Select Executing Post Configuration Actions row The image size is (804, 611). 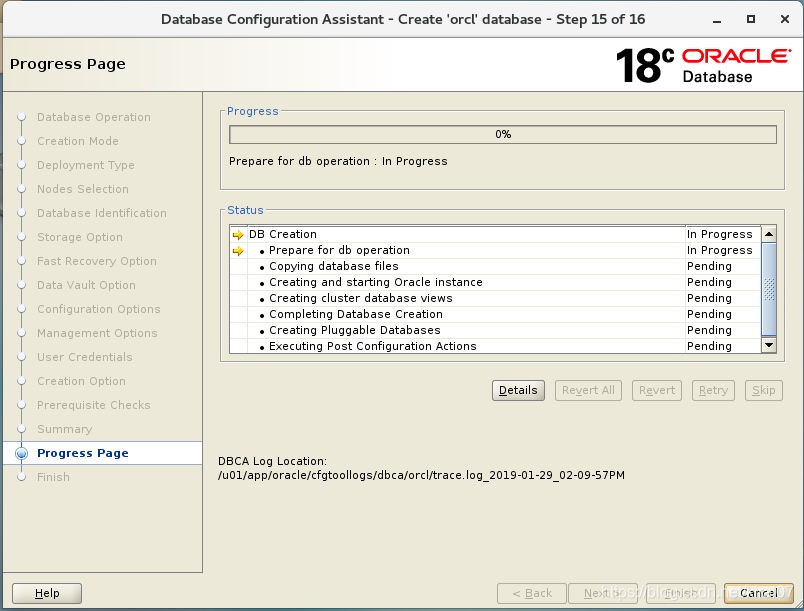[x=495, y=346]
